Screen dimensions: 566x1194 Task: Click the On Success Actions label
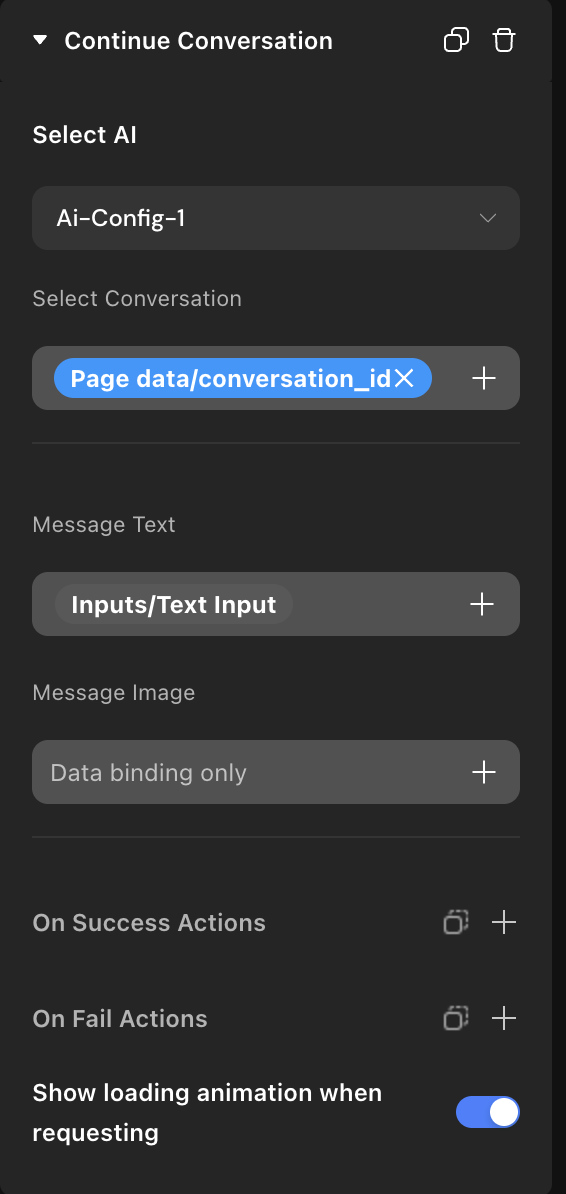click(149, 922)
